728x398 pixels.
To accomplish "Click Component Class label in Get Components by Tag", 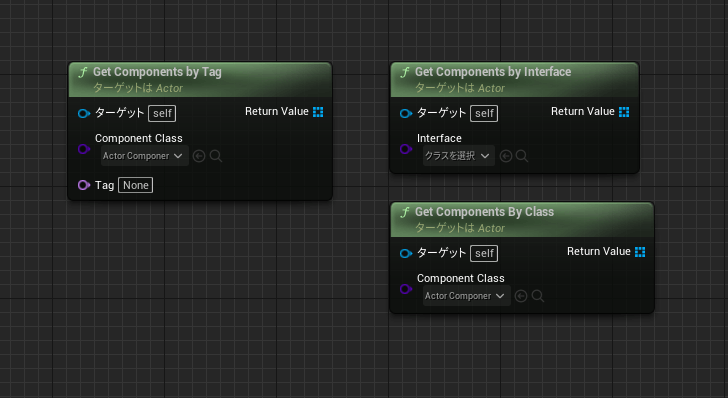I will click(x=138, y=138).
